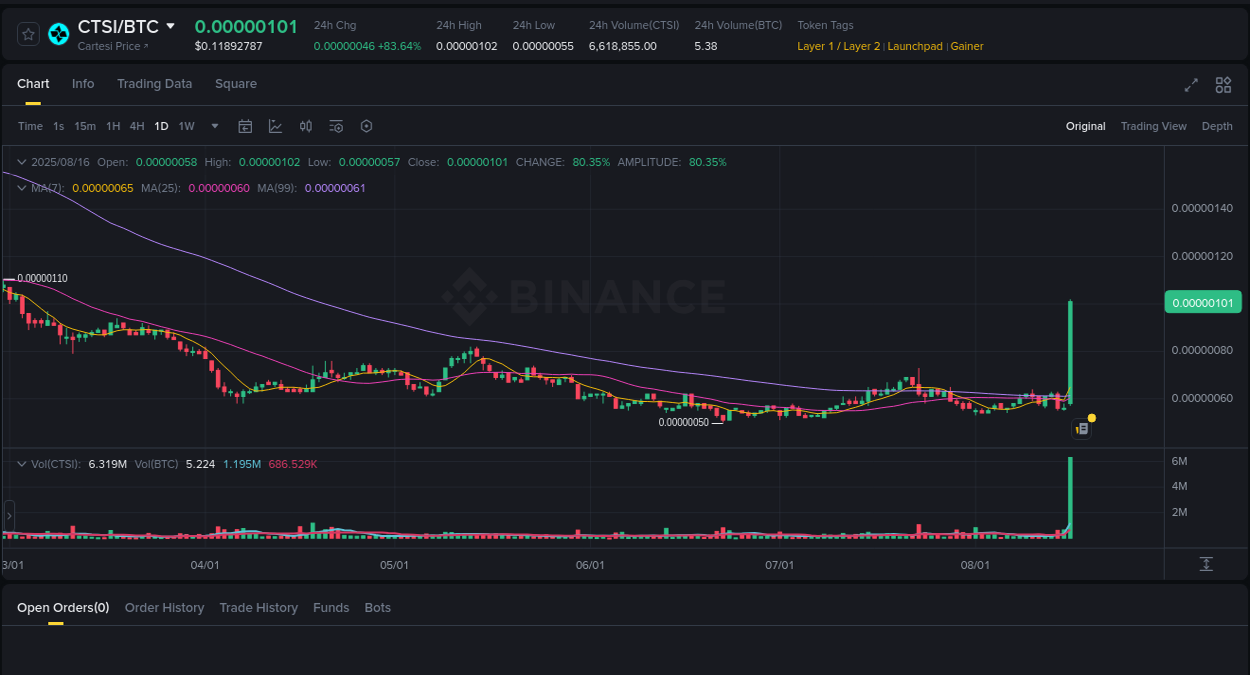
Task: Click the green current price label 0.00000101
Action: tap(1203, 301)
